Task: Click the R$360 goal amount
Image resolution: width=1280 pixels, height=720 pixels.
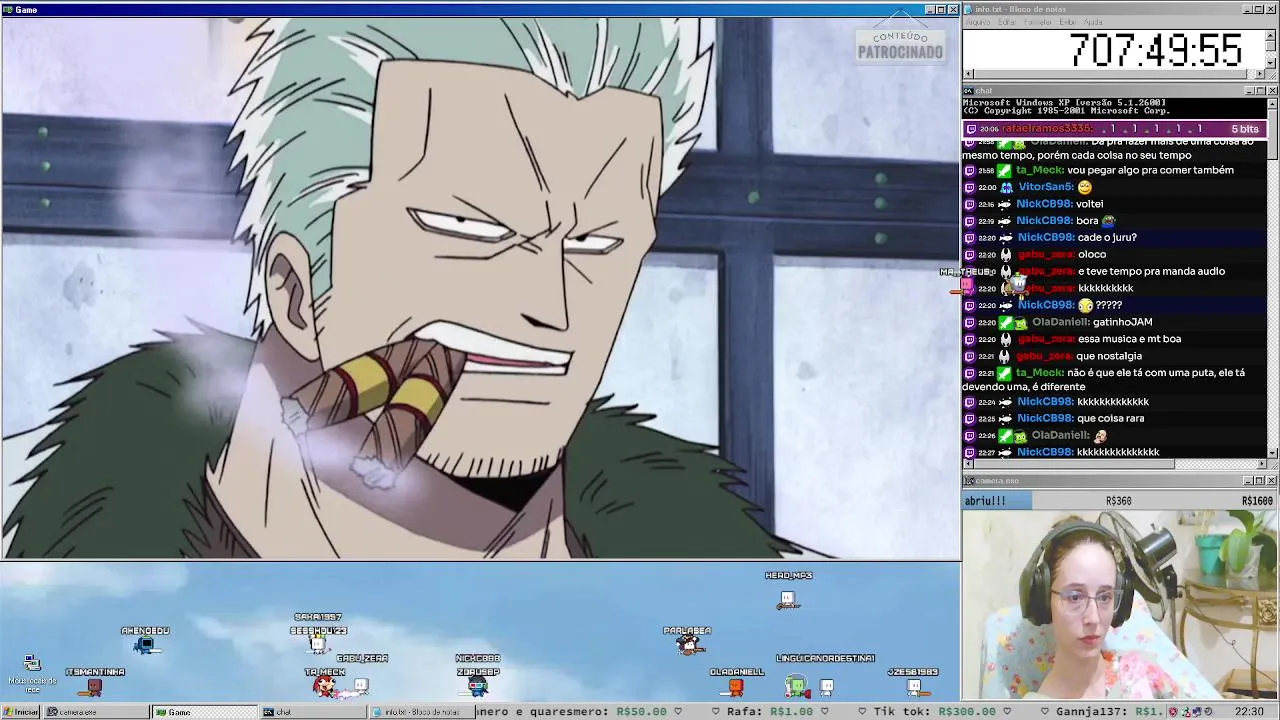Action: click(x=1118, y=501)
